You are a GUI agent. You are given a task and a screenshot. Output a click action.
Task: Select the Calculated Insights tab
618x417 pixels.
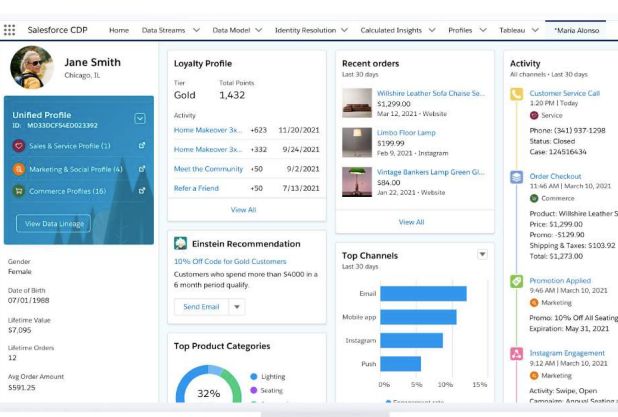click(391, 30)
